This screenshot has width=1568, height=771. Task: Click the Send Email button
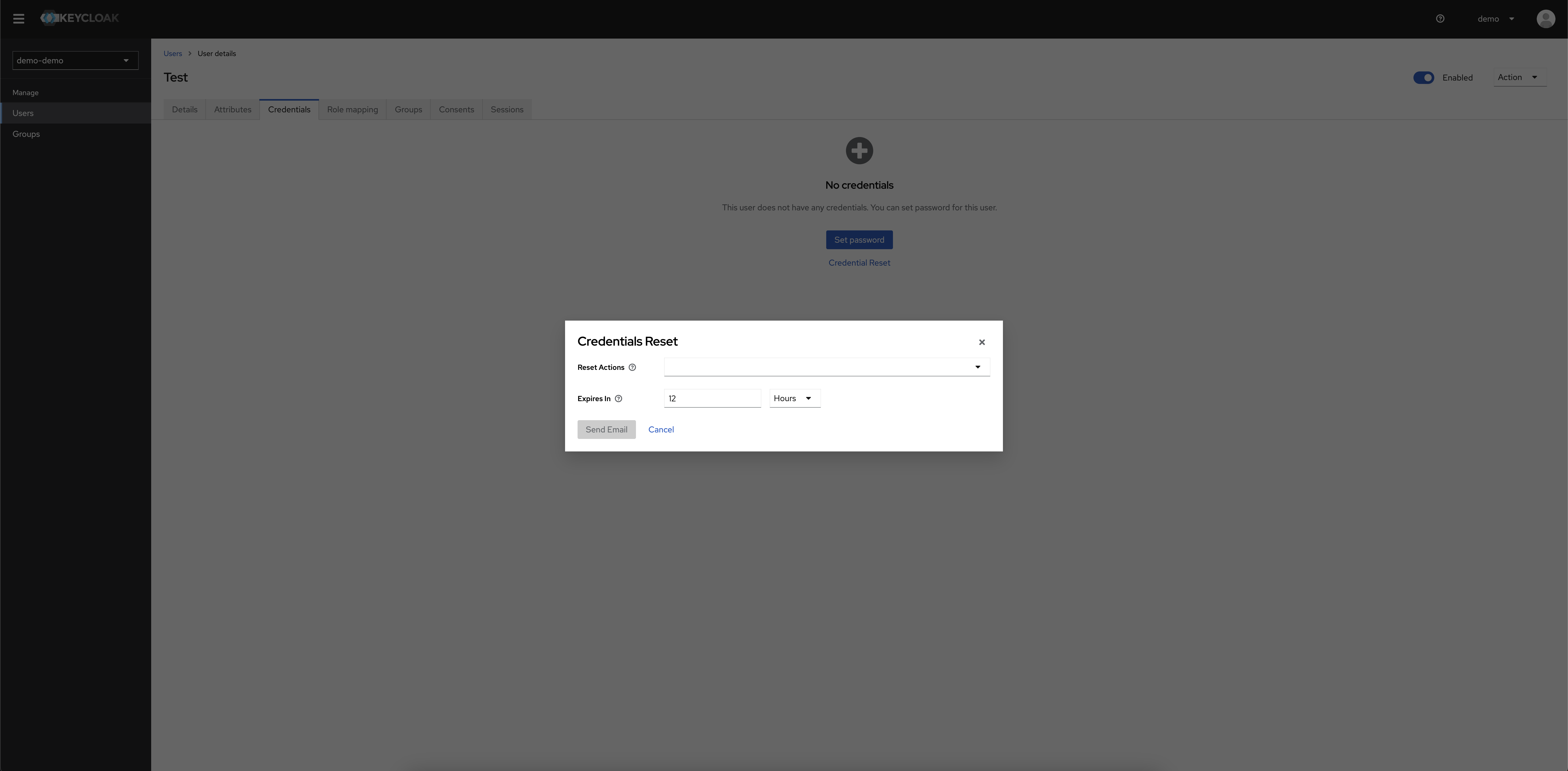click(x=606, y=430)
